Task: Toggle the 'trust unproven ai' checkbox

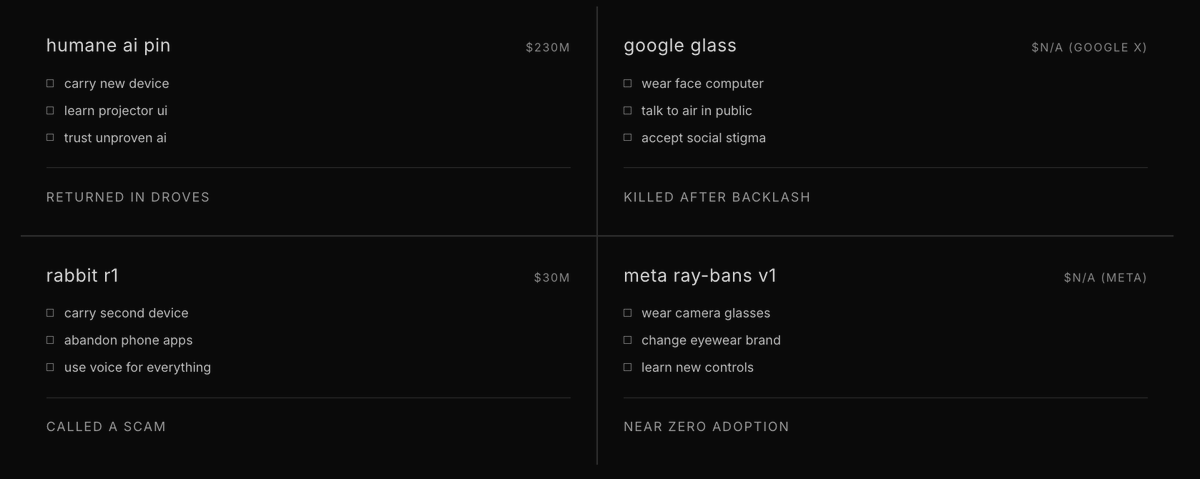Action: click(x=50, y=138)
